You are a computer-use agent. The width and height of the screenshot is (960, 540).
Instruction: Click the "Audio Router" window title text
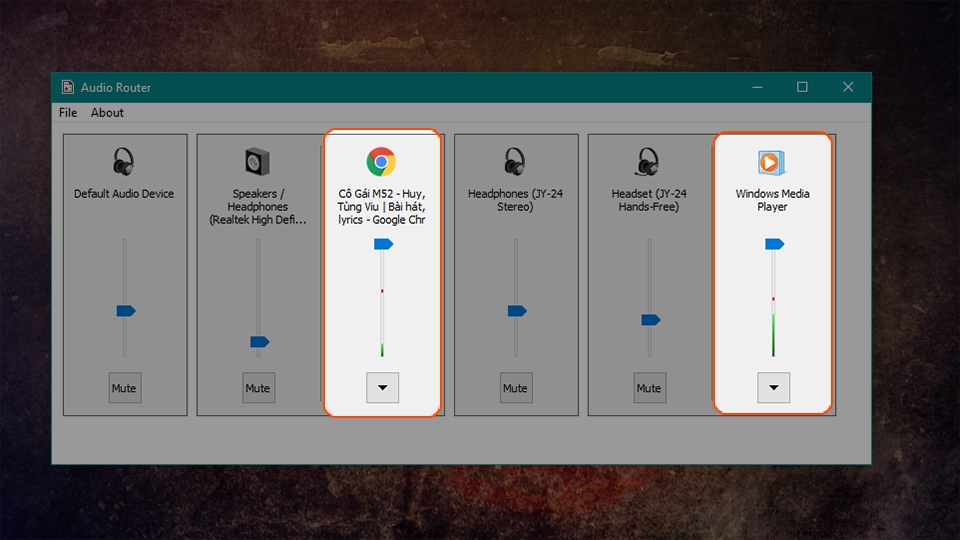coord(116,88)
